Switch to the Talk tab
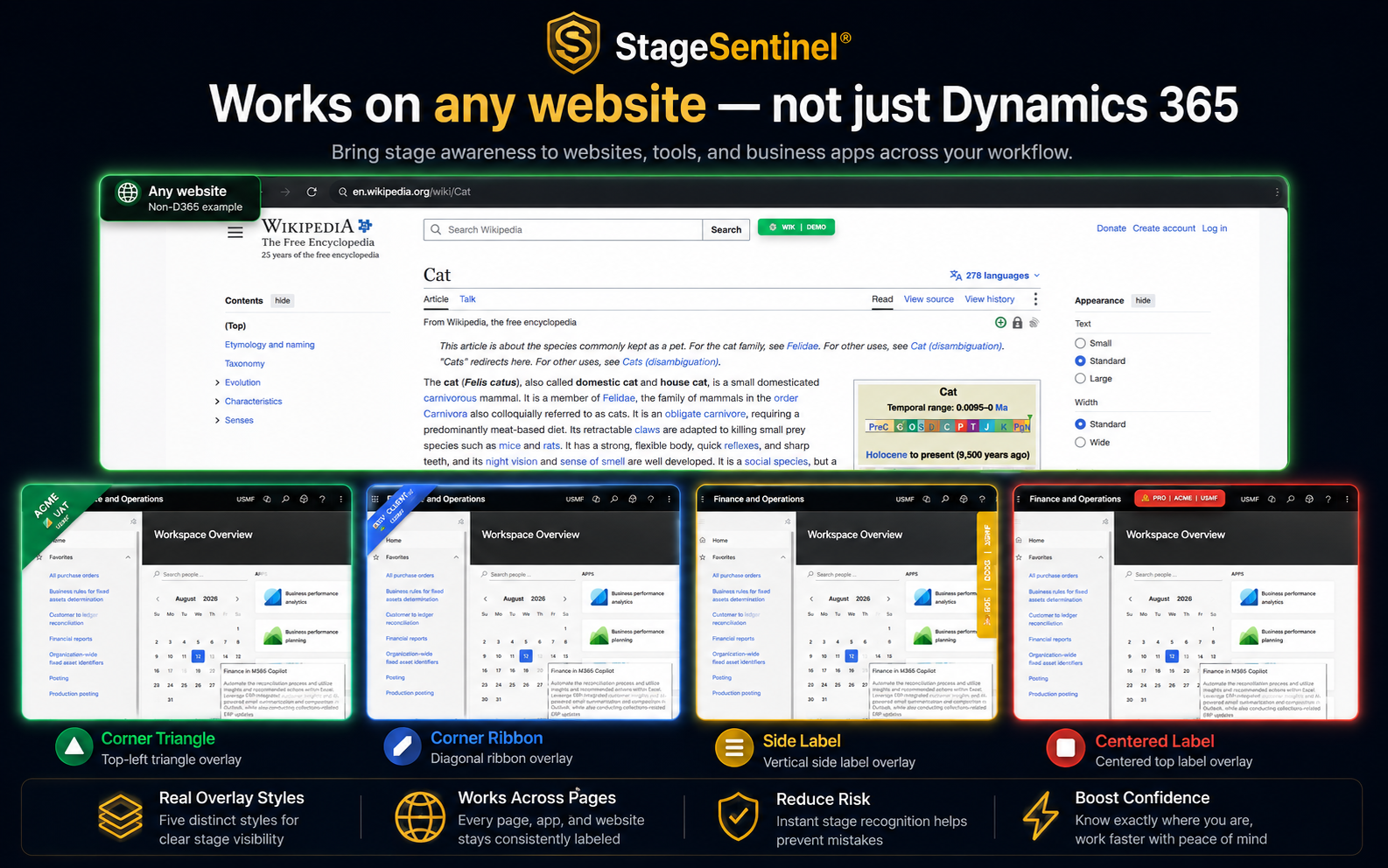The image size is (1388, 868). [467, 299]
